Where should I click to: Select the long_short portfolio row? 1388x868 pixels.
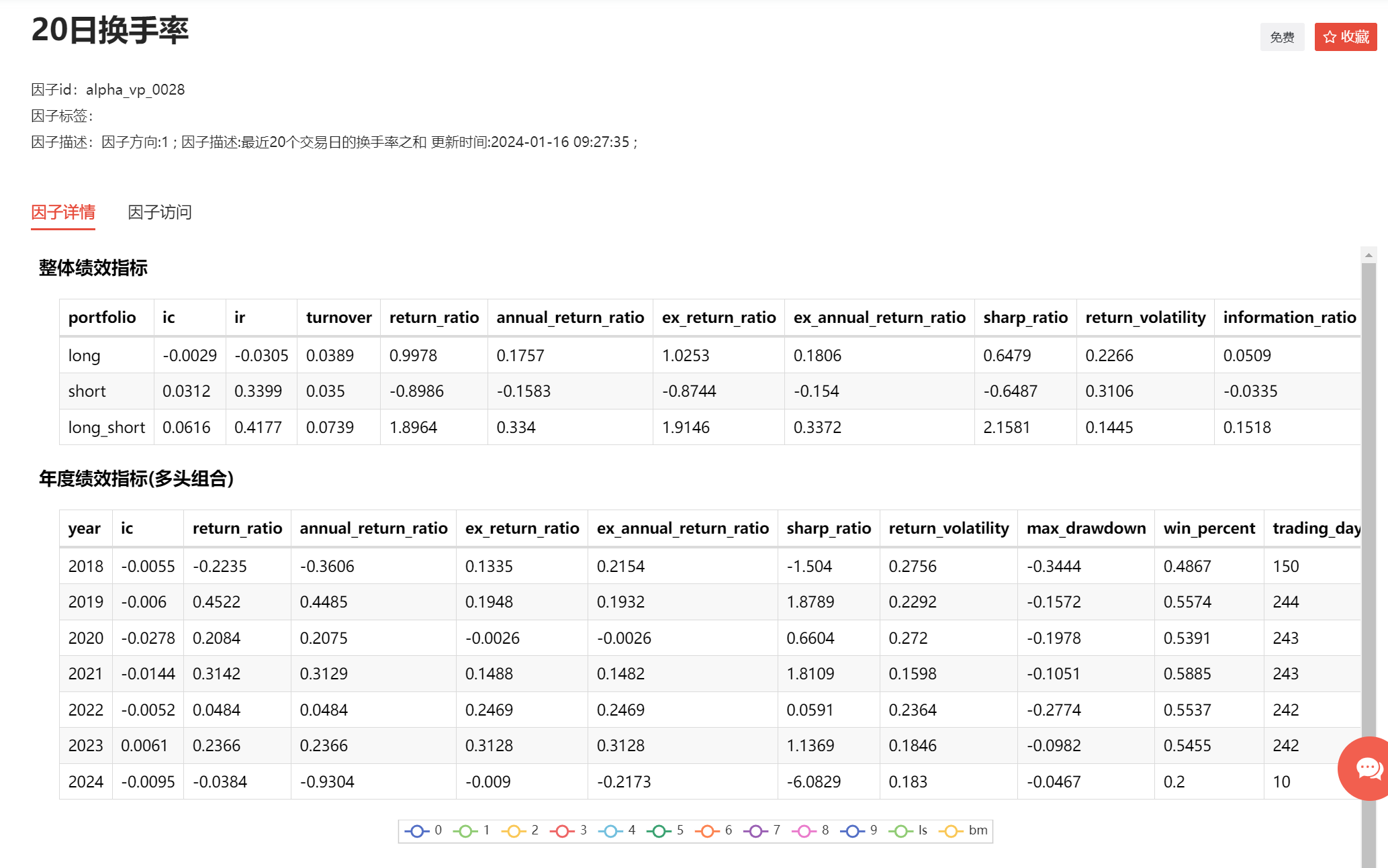coord(106,428)
